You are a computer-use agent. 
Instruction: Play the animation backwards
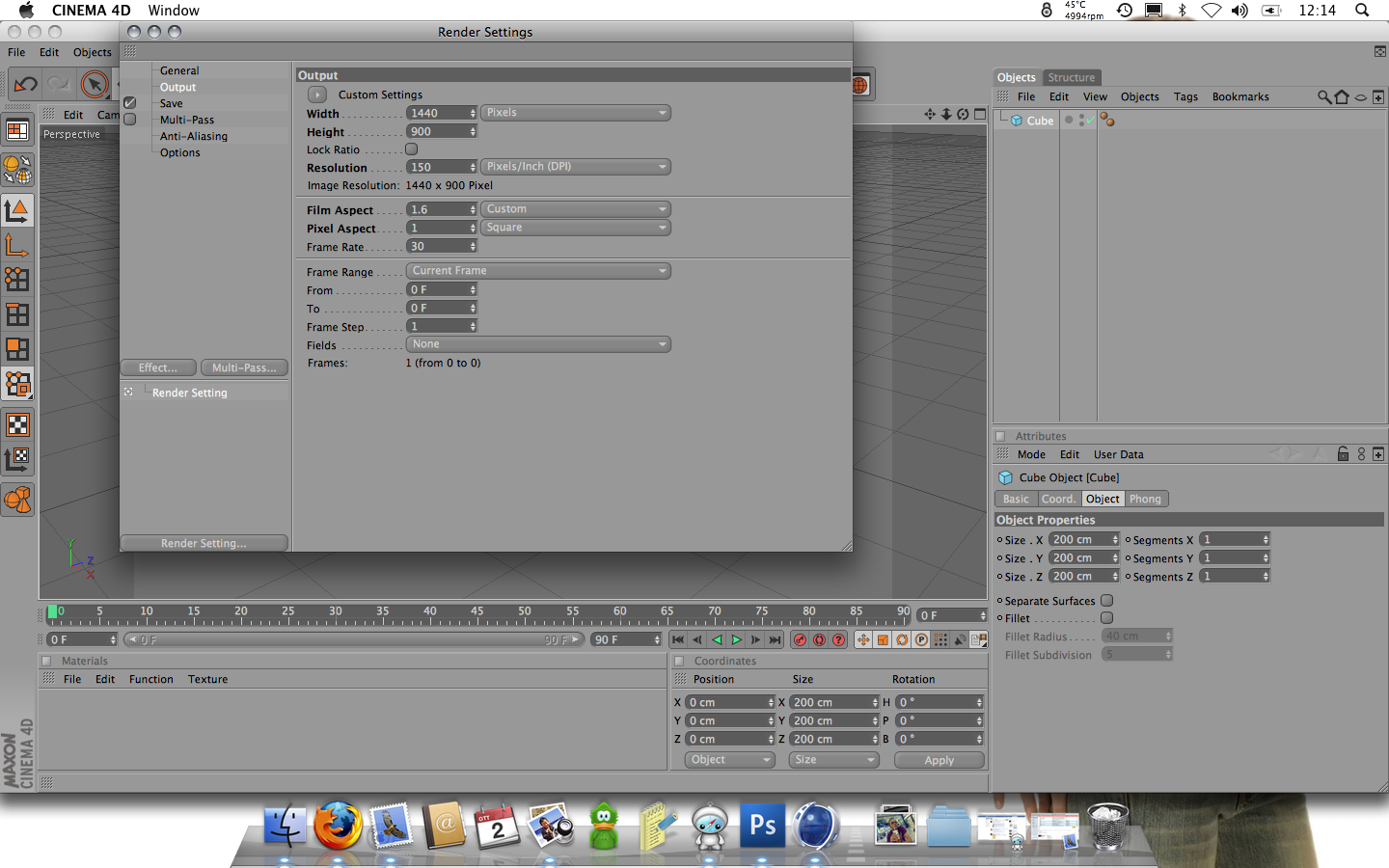(717, 639)
